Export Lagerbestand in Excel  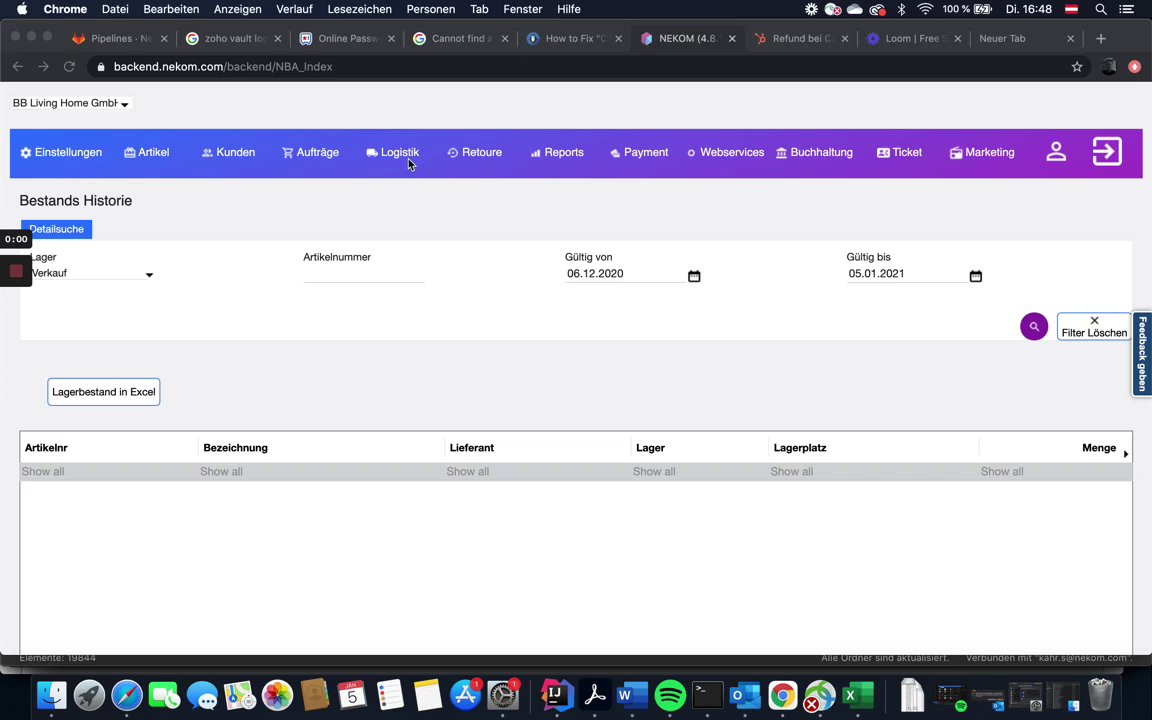[x=104, y=392]
